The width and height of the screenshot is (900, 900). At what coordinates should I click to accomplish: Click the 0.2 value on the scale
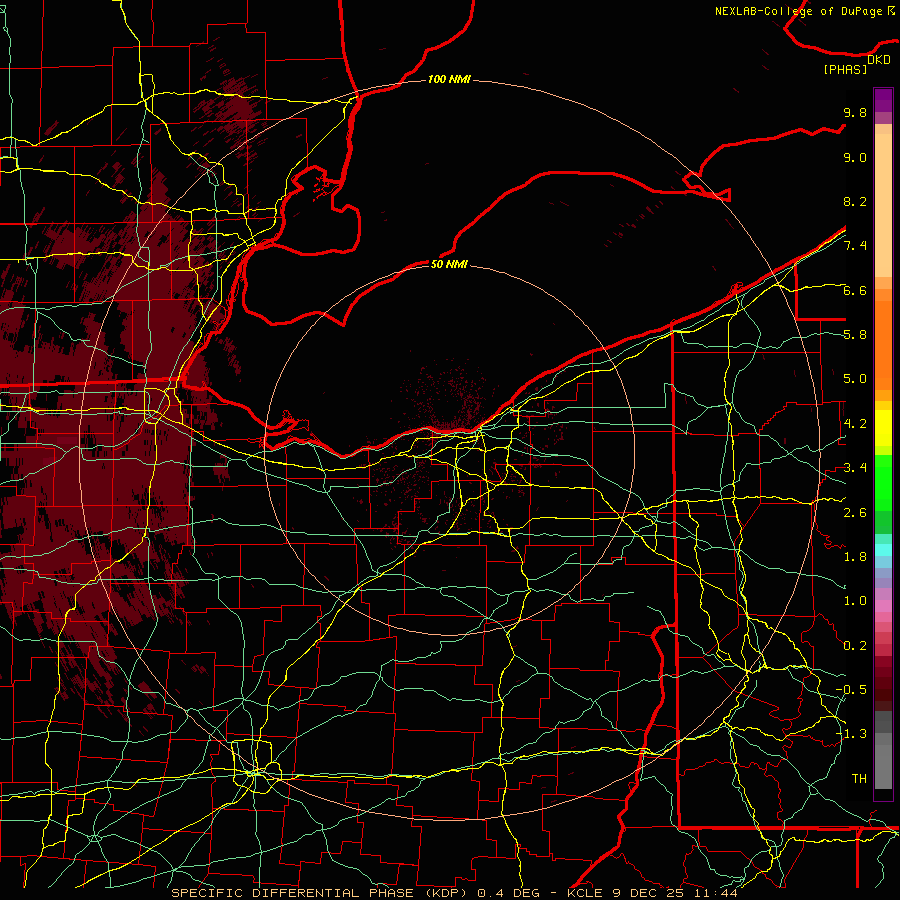(855, 646)
